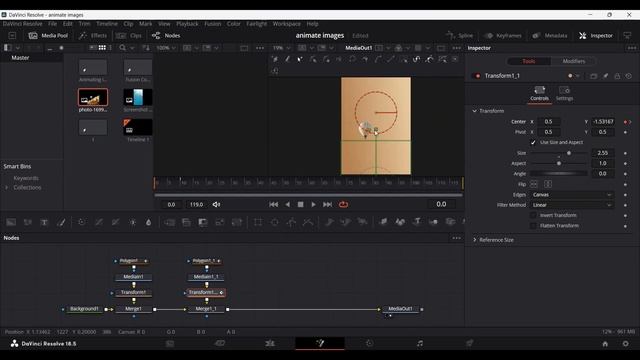Viewport: 640px width, 360px height.
Task: Open the Edges dropdown set to Canvas
Action: tap(571, 195)
